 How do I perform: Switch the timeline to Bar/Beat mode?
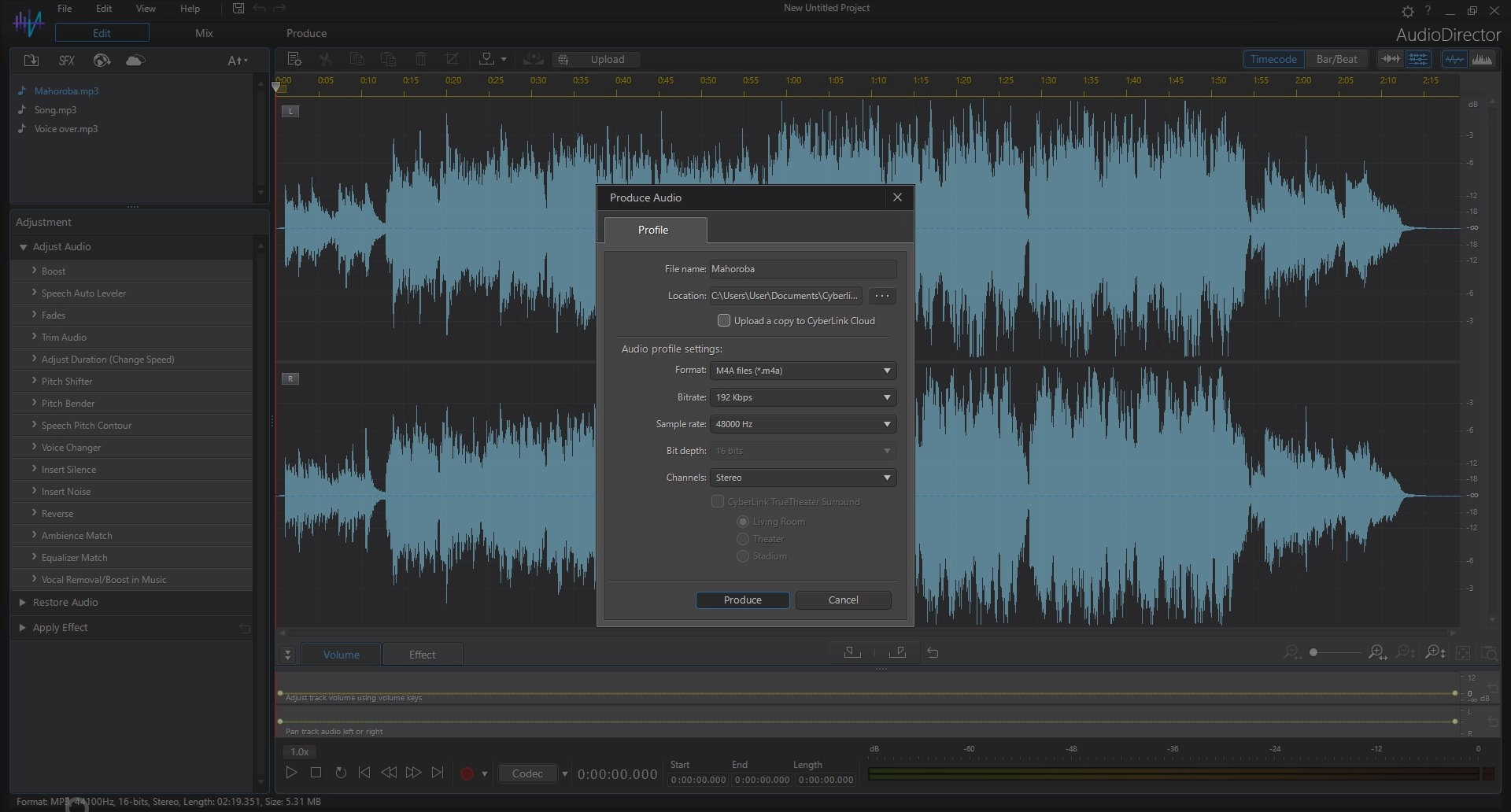[x=1336, y=59]
